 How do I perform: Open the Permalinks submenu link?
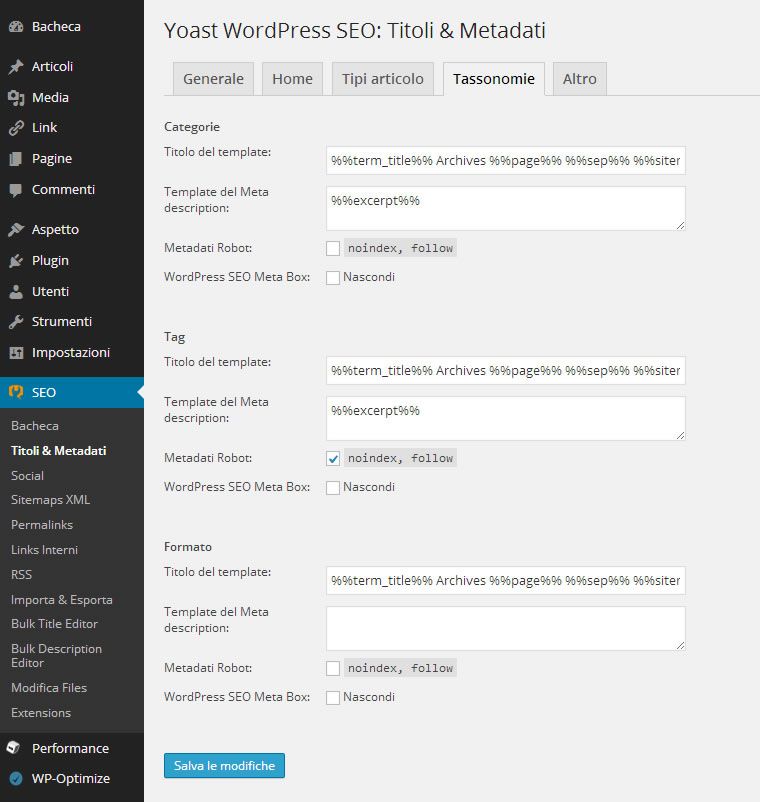(42, 525)
